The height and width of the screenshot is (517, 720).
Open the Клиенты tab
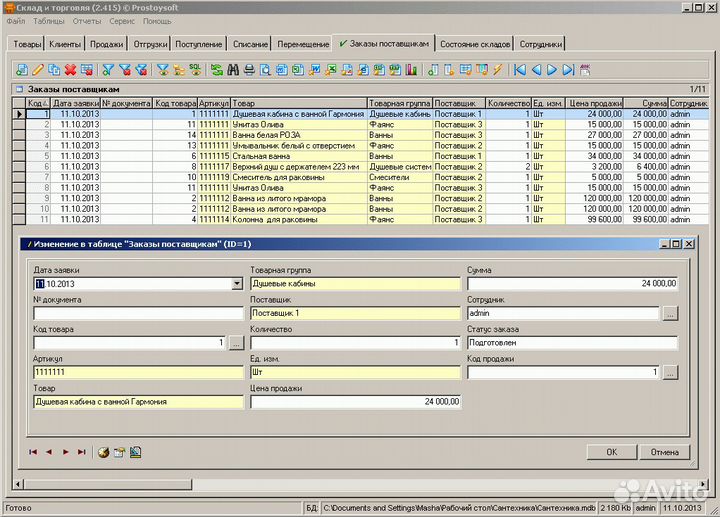pos(65,45)
